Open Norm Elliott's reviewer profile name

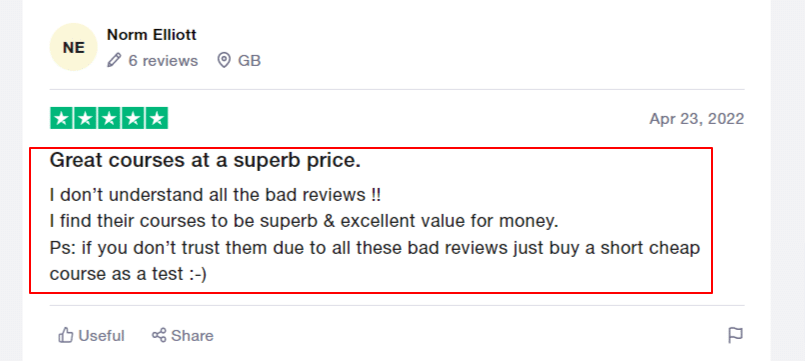(x=151, y=35)
